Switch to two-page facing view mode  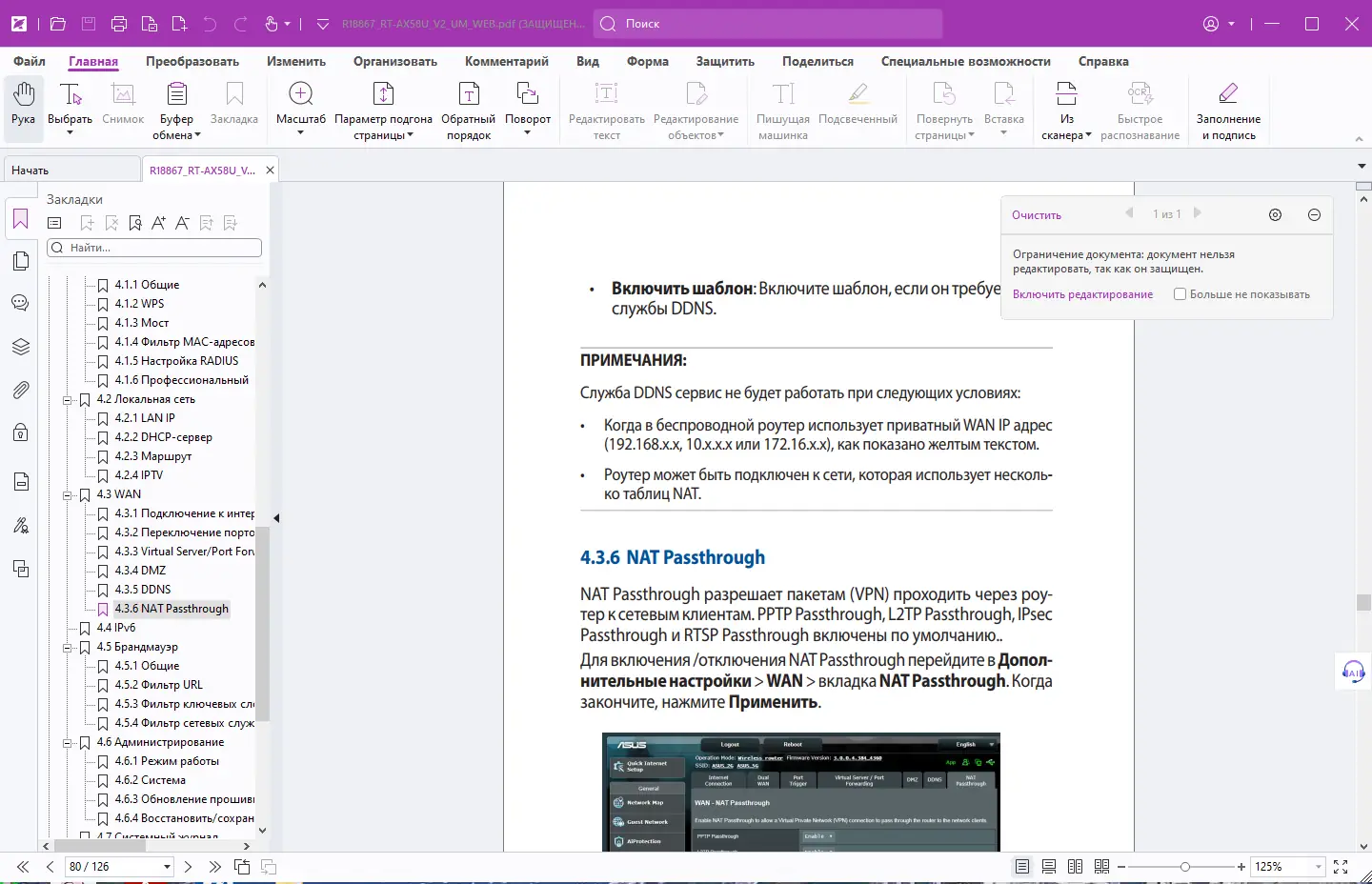coord(1075,867)
